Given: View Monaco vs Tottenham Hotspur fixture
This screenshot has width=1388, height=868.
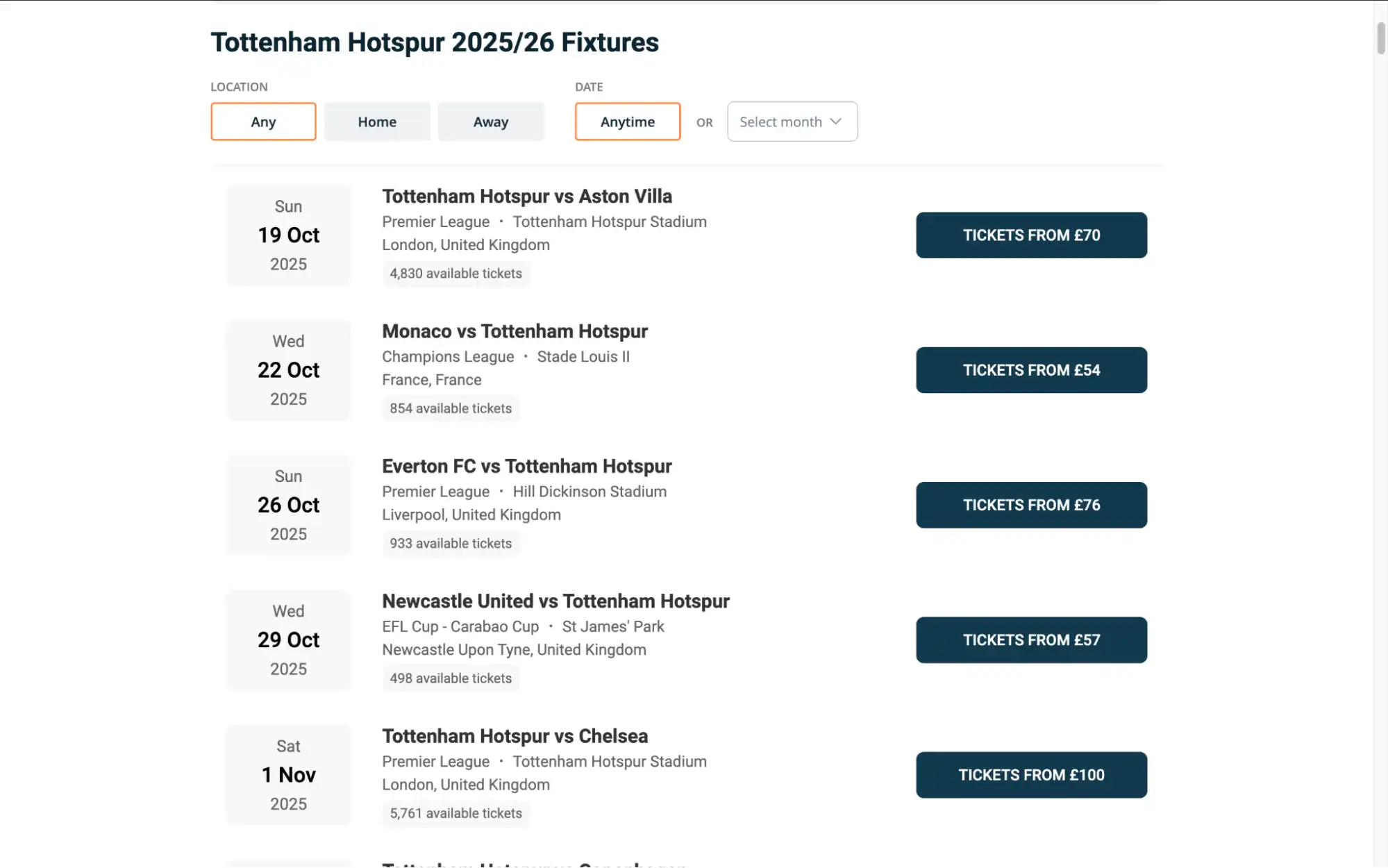Looking at the screenshot, I should click(515, 331).
